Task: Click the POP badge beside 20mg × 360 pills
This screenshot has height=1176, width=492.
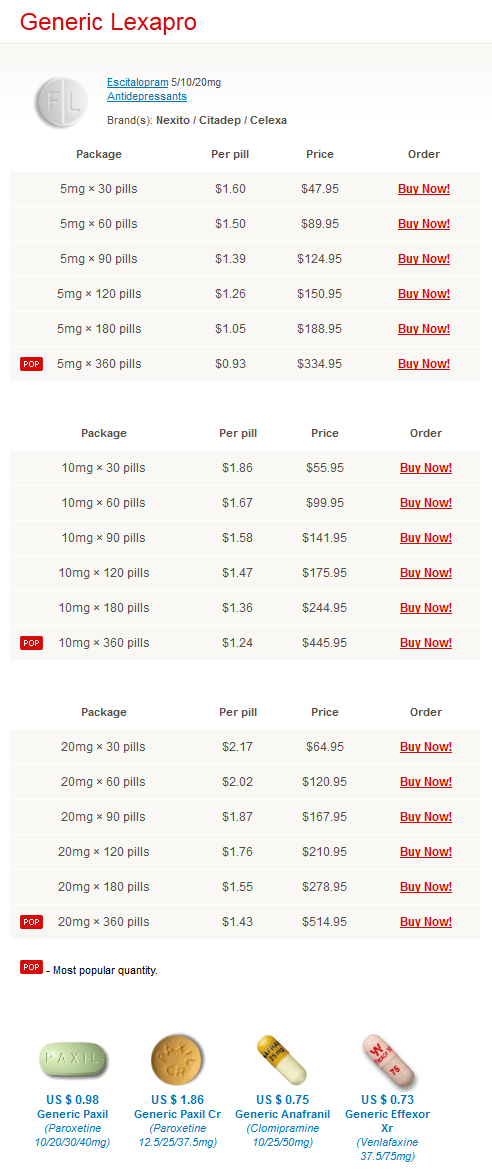Action: (x=32, y=922)
